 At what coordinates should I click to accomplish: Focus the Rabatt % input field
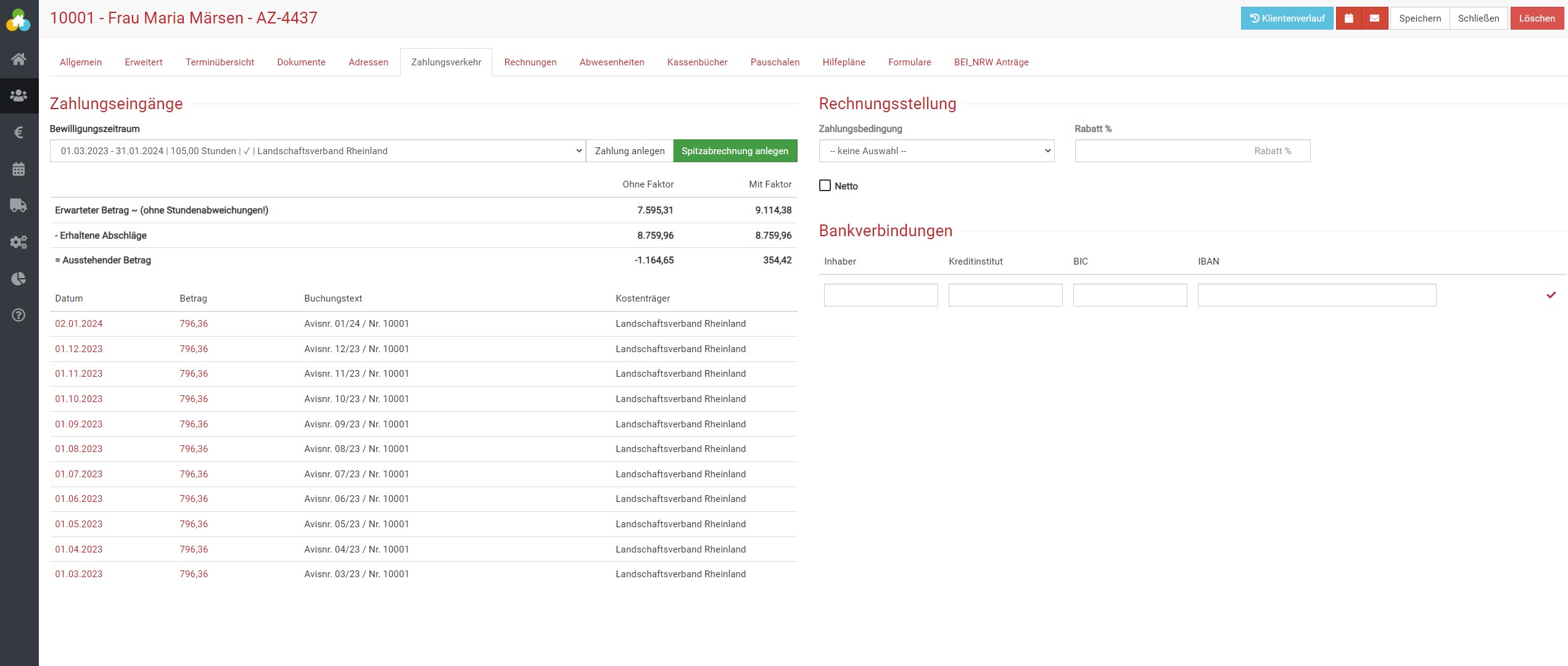(1192, 151)
